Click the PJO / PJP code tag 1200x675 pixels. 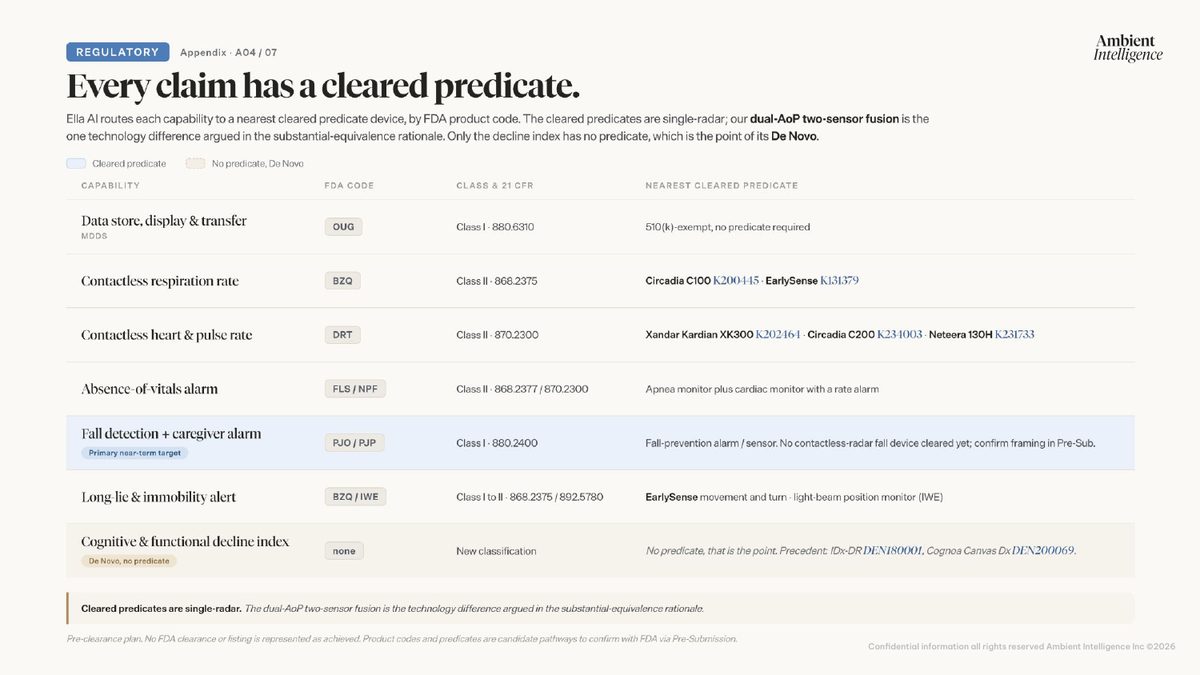[354, 442]
